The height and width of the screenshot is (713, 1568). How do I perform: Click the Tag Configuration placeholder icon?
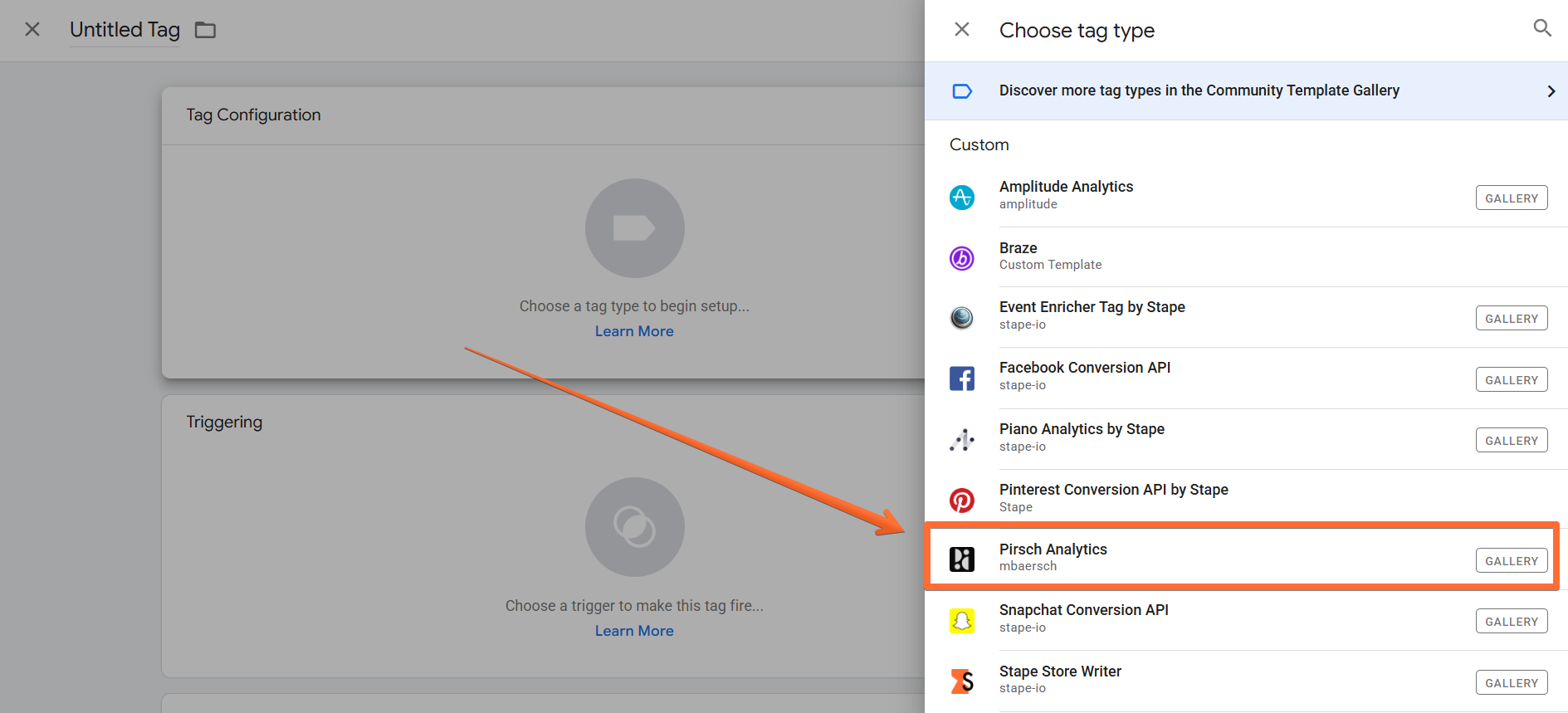click(634, 228)
